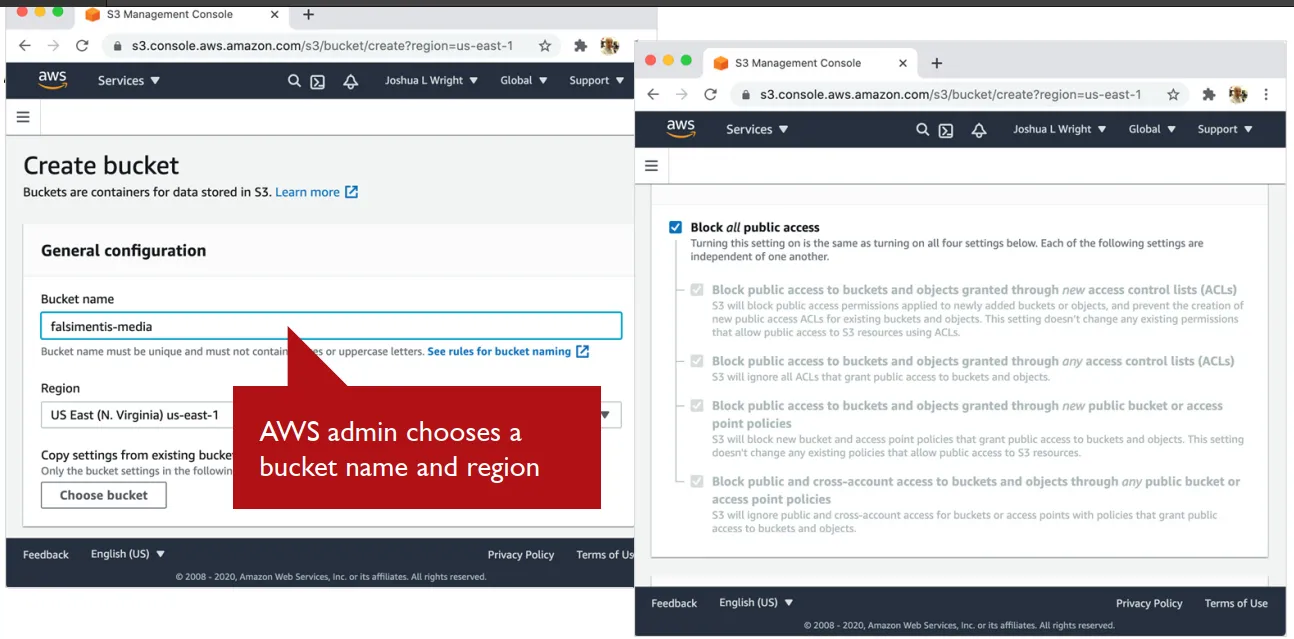Screen dimensions: 1294x639
Task: Open Support menu in right window
Action: (1224, 129)
